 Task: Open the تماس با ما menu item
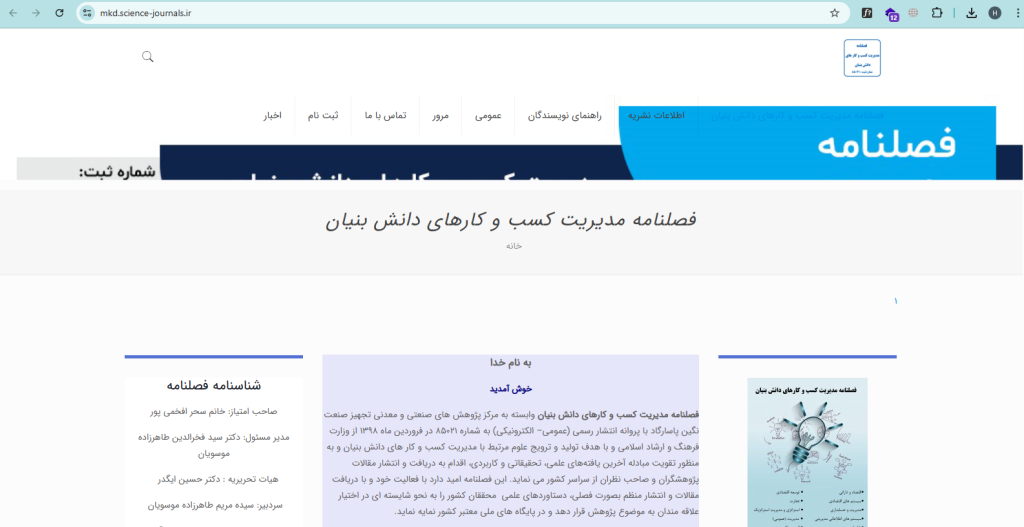point(385,116)
